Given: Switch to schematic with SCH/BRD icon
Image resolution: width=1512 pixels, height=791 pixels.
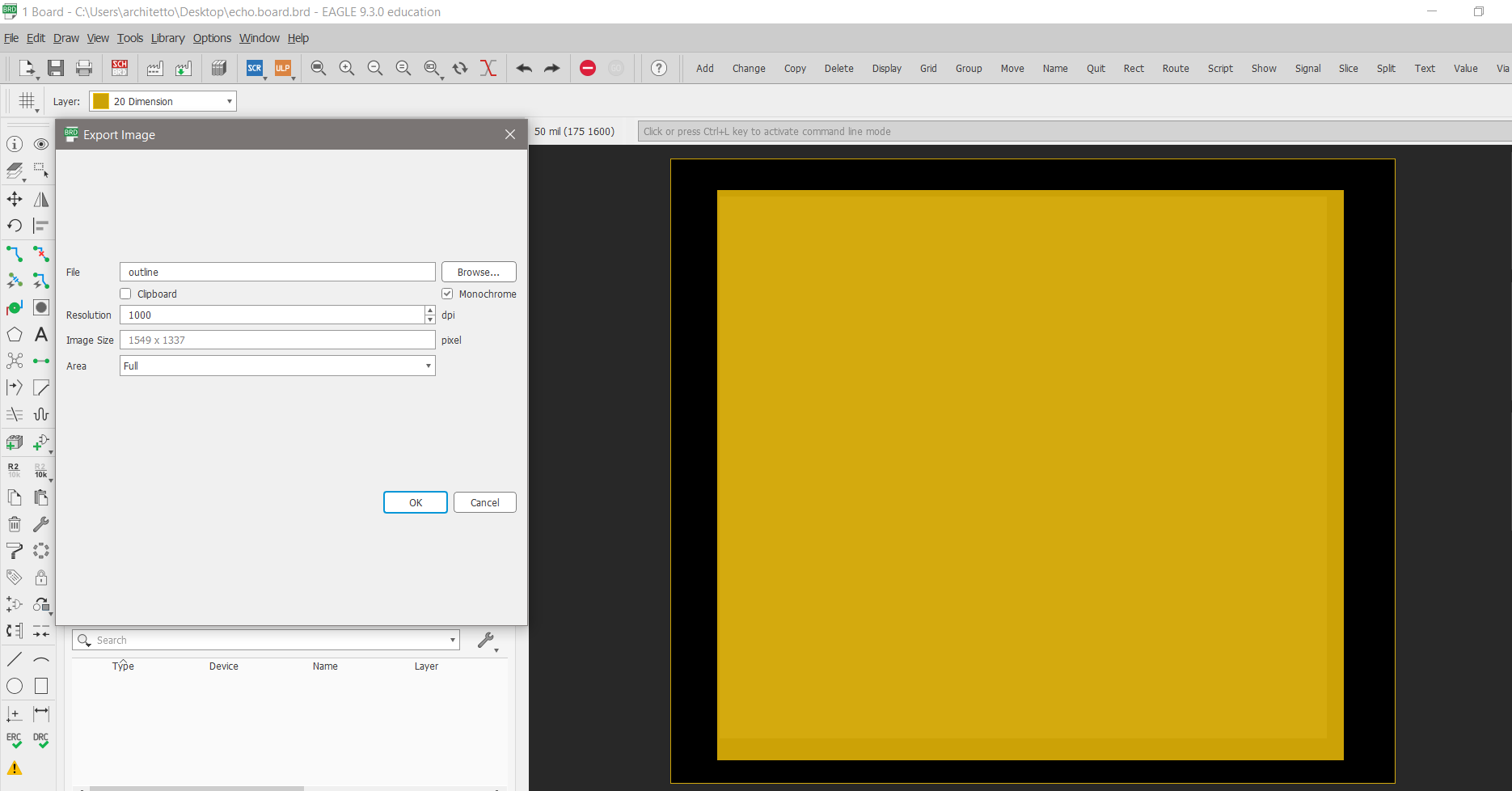Looking at the screenshot, I should (x=120, y=68).
